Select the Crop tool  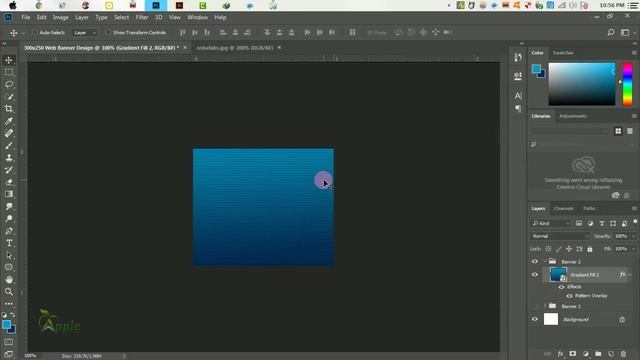click(x=9, y=109)
